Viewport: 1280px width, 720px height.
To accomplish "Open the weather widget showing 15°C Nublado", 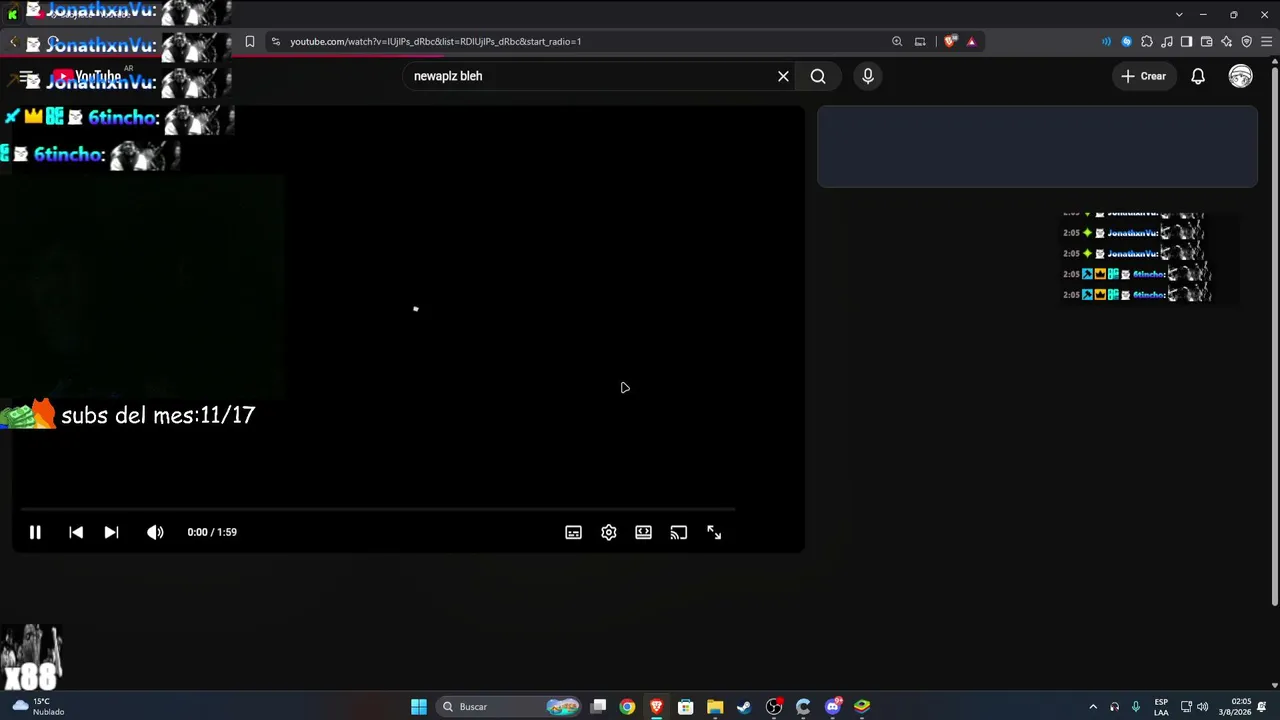I will [39, 707].
